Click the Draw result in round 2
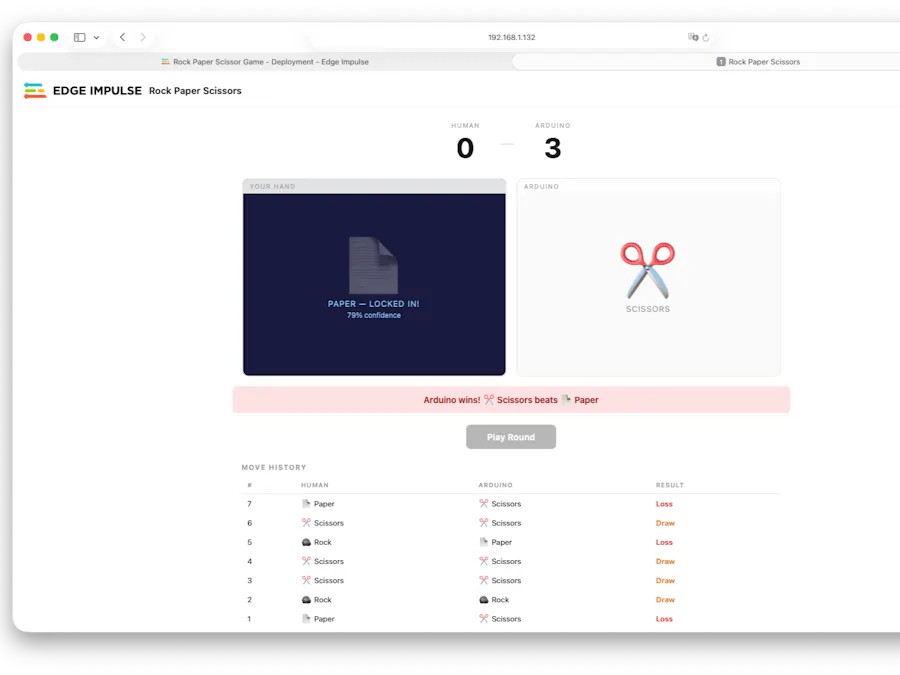 pos(665,600)
